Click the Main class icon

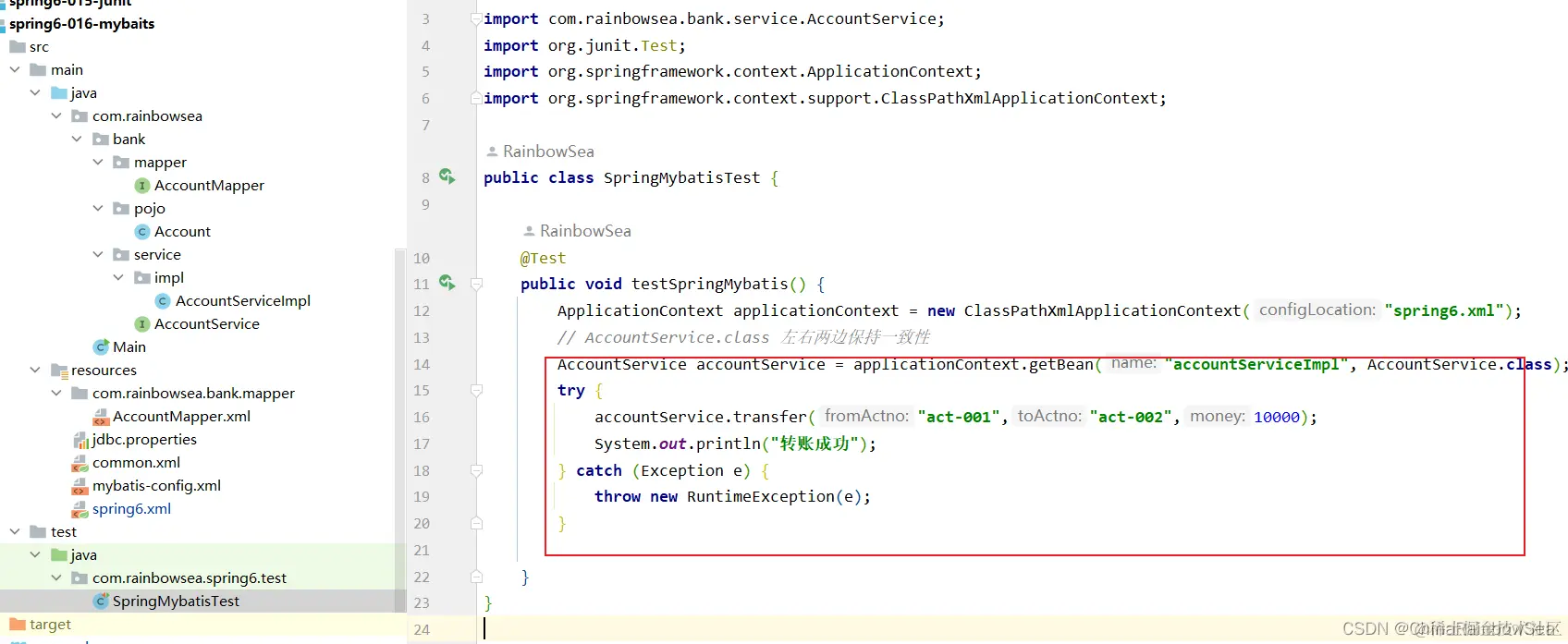click(x=102, y=347)
